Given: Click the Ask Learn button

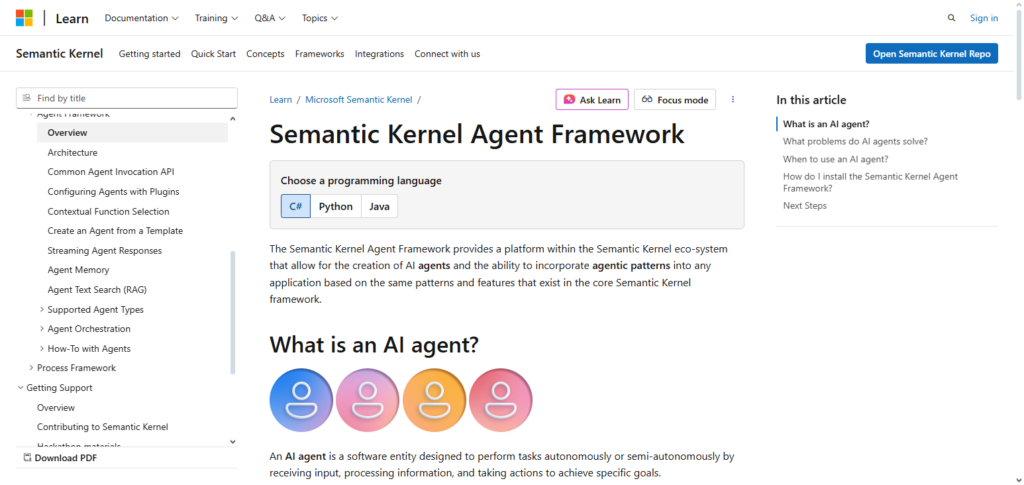Looking at the screenshot, I should [x=592, y=99].
